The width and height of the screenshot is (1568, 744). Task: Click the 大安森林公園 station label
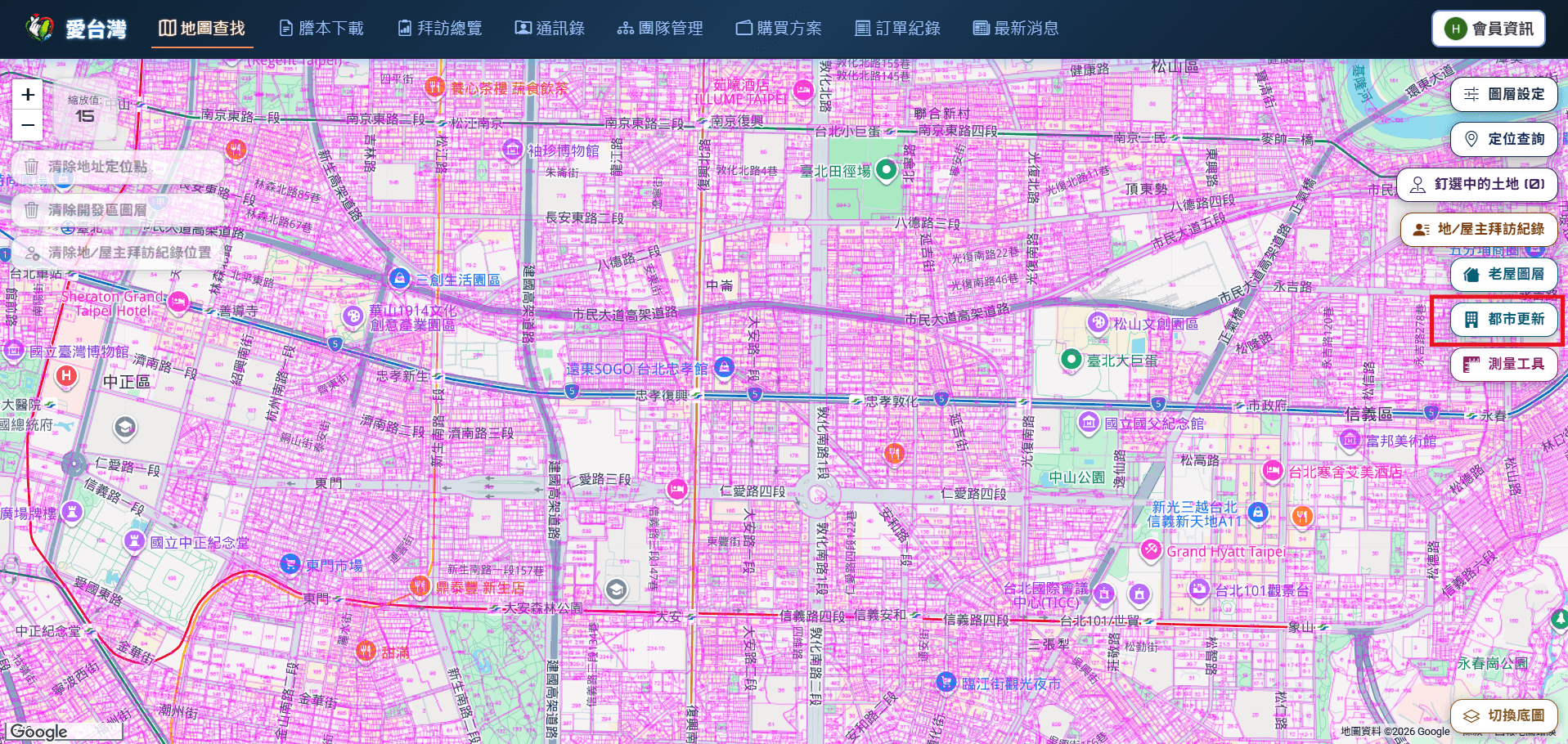(543, 607)
